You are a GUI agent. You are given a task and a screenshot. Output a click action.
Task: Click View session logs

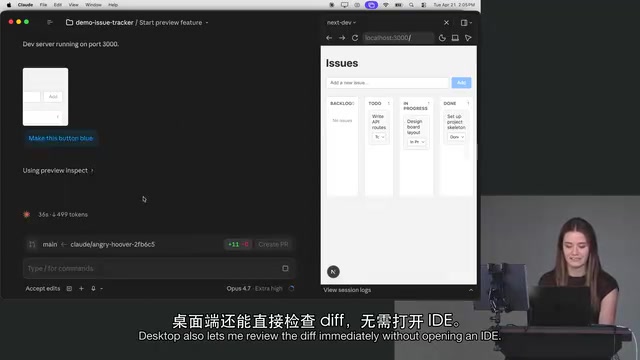click(347, 290)
